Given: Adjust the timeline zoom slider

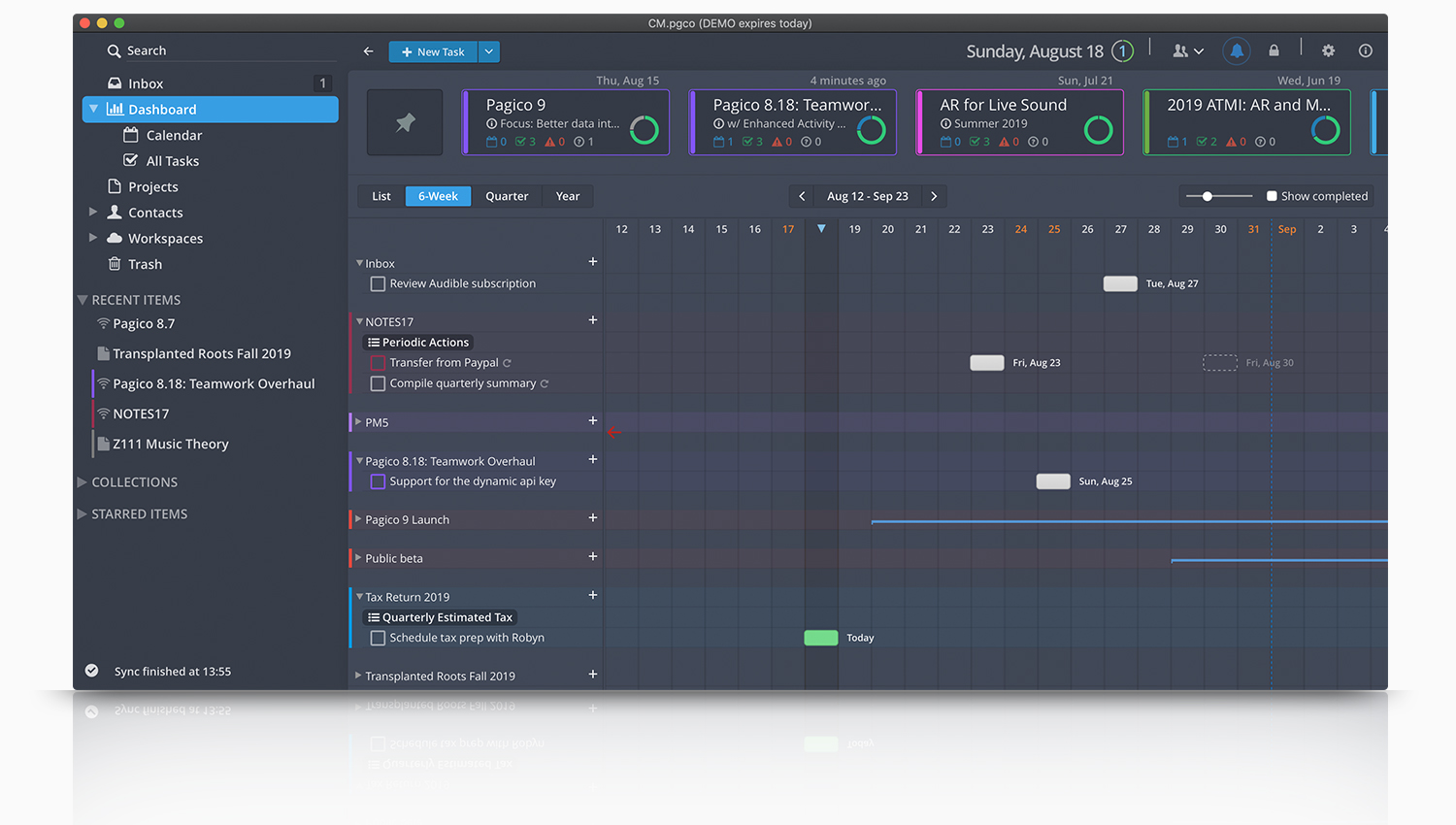Looking at the screenshot, I should tap(1208, 196).
